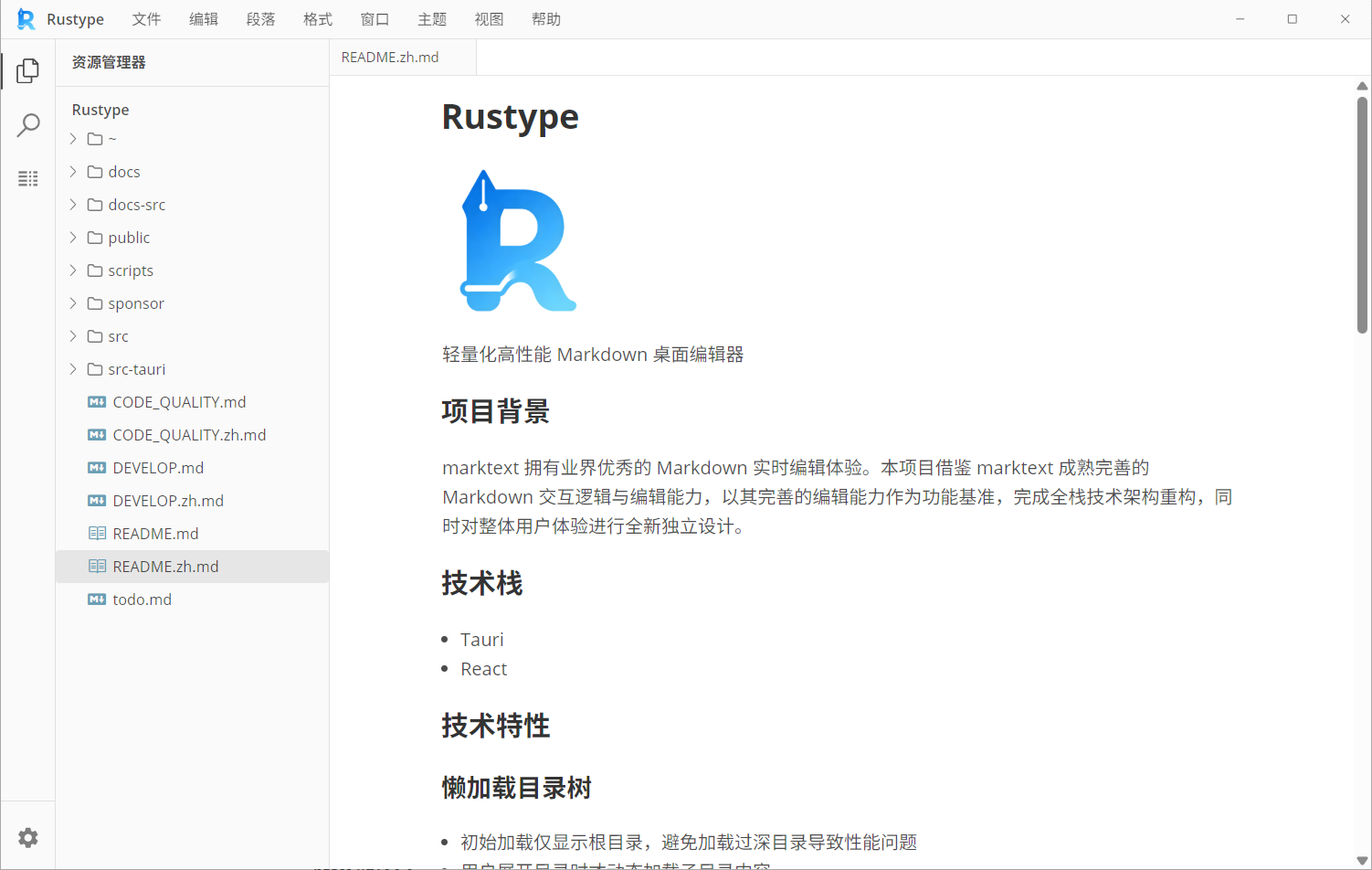This screenshot has height=870, width=1372.
Task: Maximize the Rustype window
Action: tap(1293, 19)
